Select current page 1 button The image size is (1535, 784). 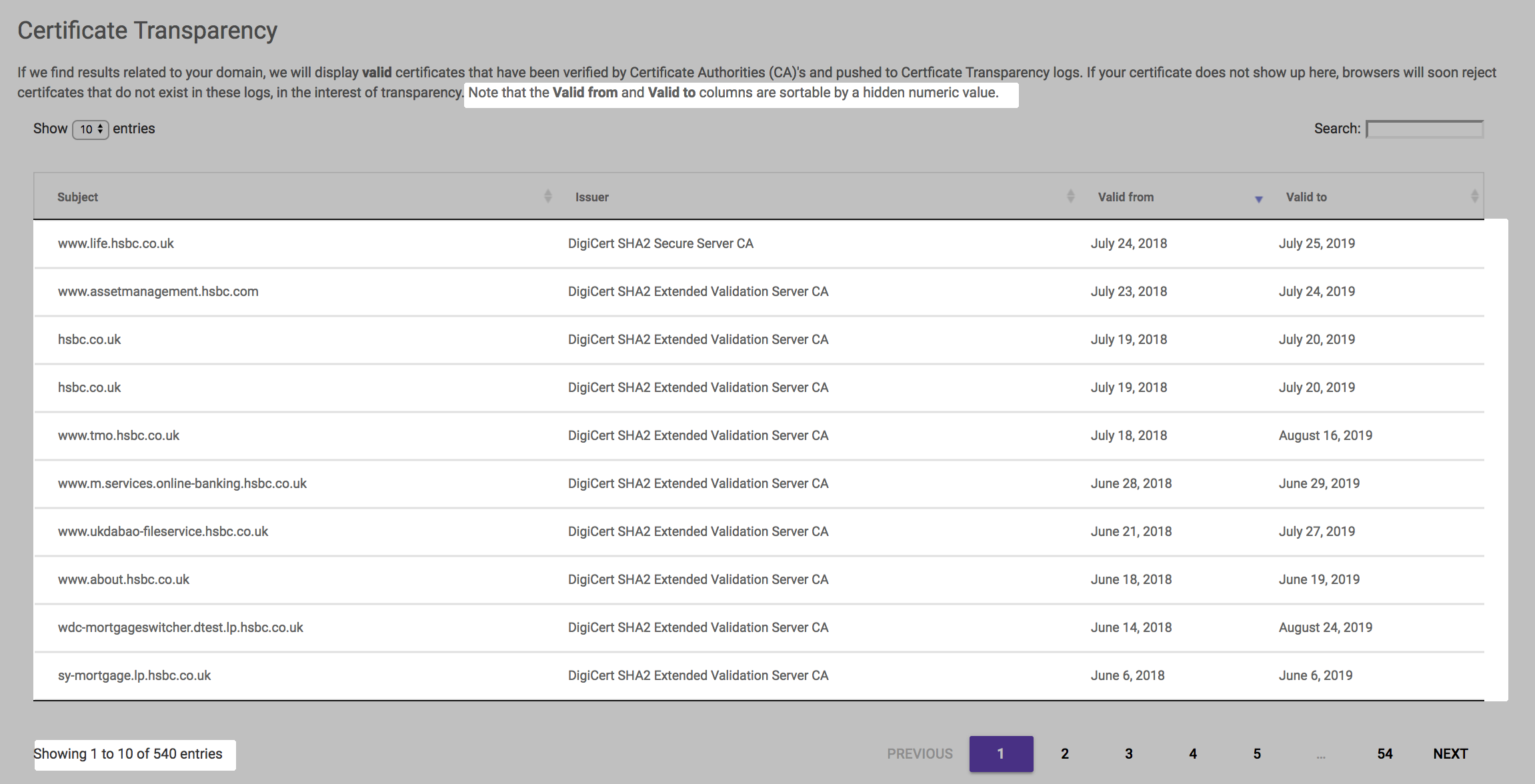tap(1001, 754)
